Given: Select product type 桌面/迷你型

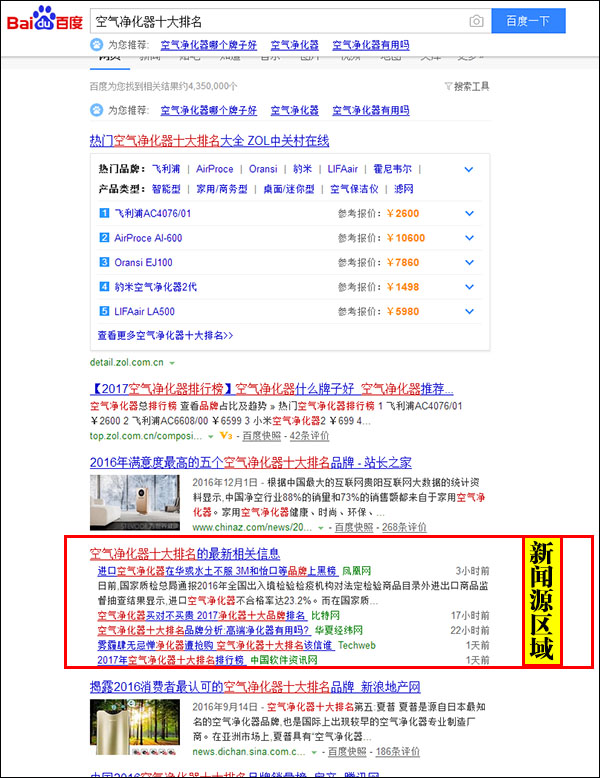Looking at the screenshot, I should point(288,189).
